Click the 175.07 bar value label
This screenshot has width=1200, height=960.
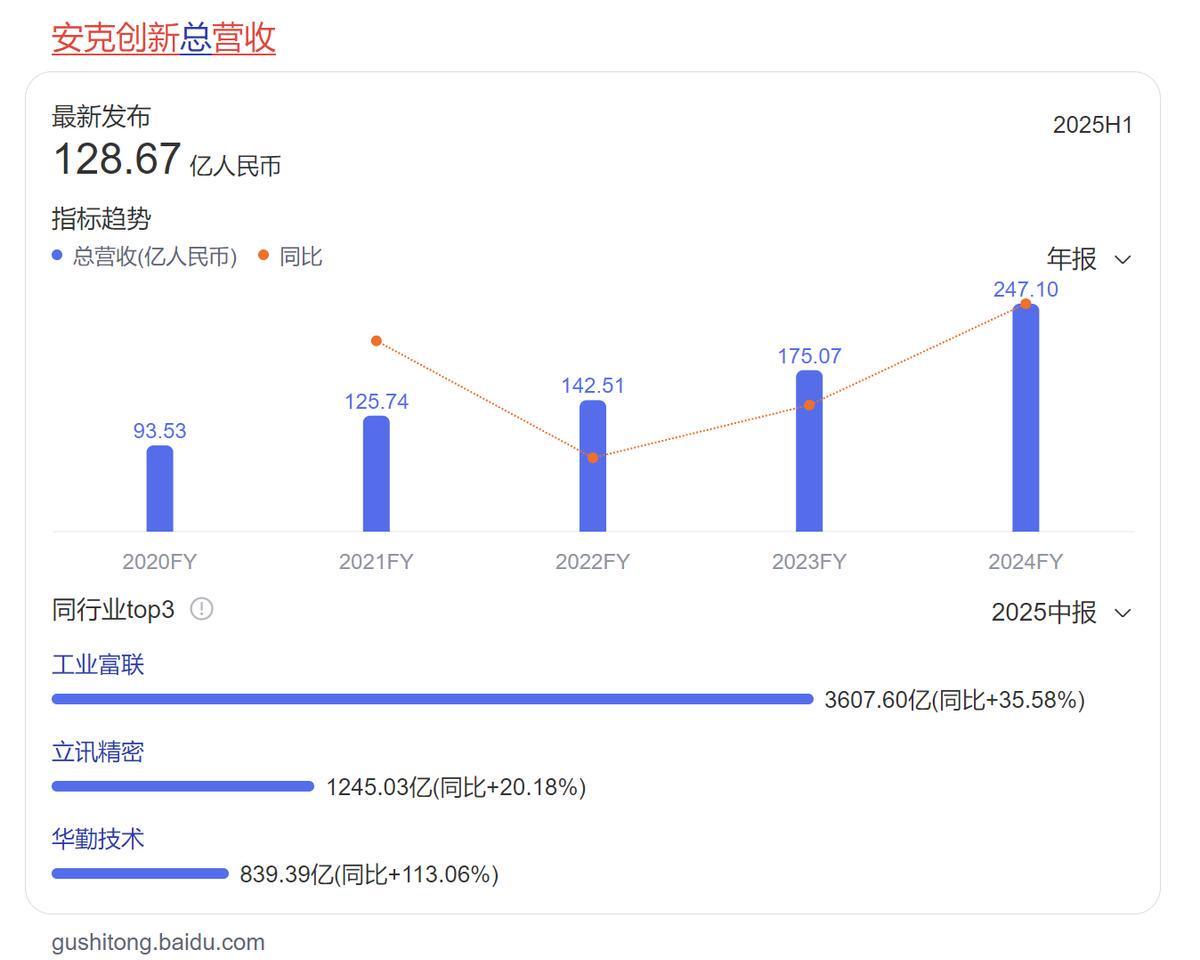pos(809,356)
